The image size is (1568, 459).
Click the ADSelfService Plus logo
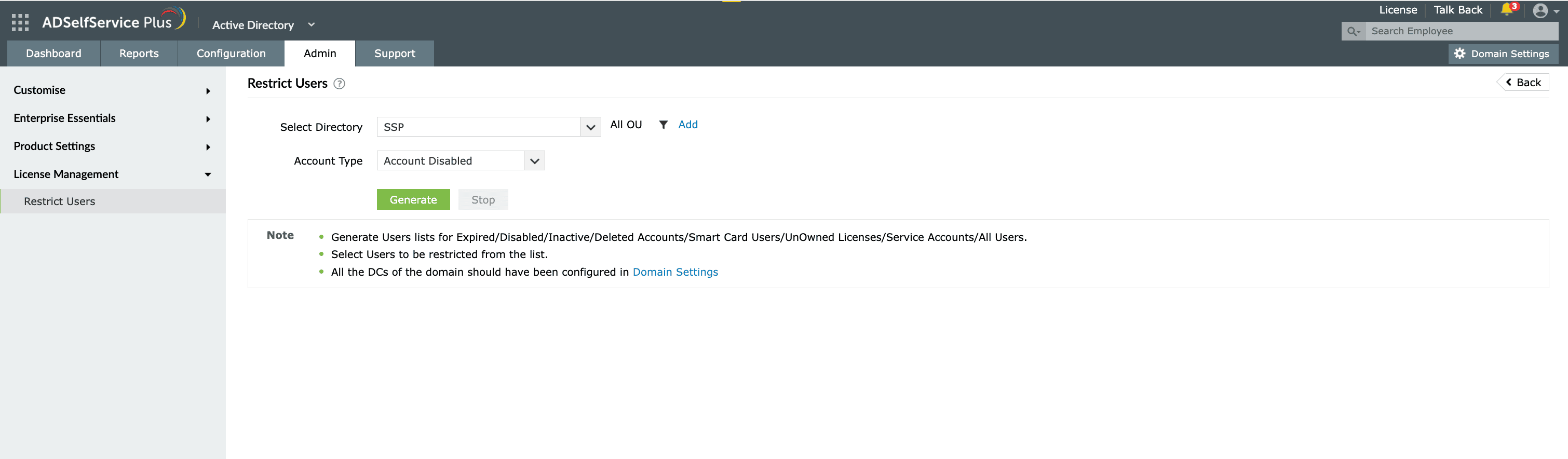pos(114,20)
